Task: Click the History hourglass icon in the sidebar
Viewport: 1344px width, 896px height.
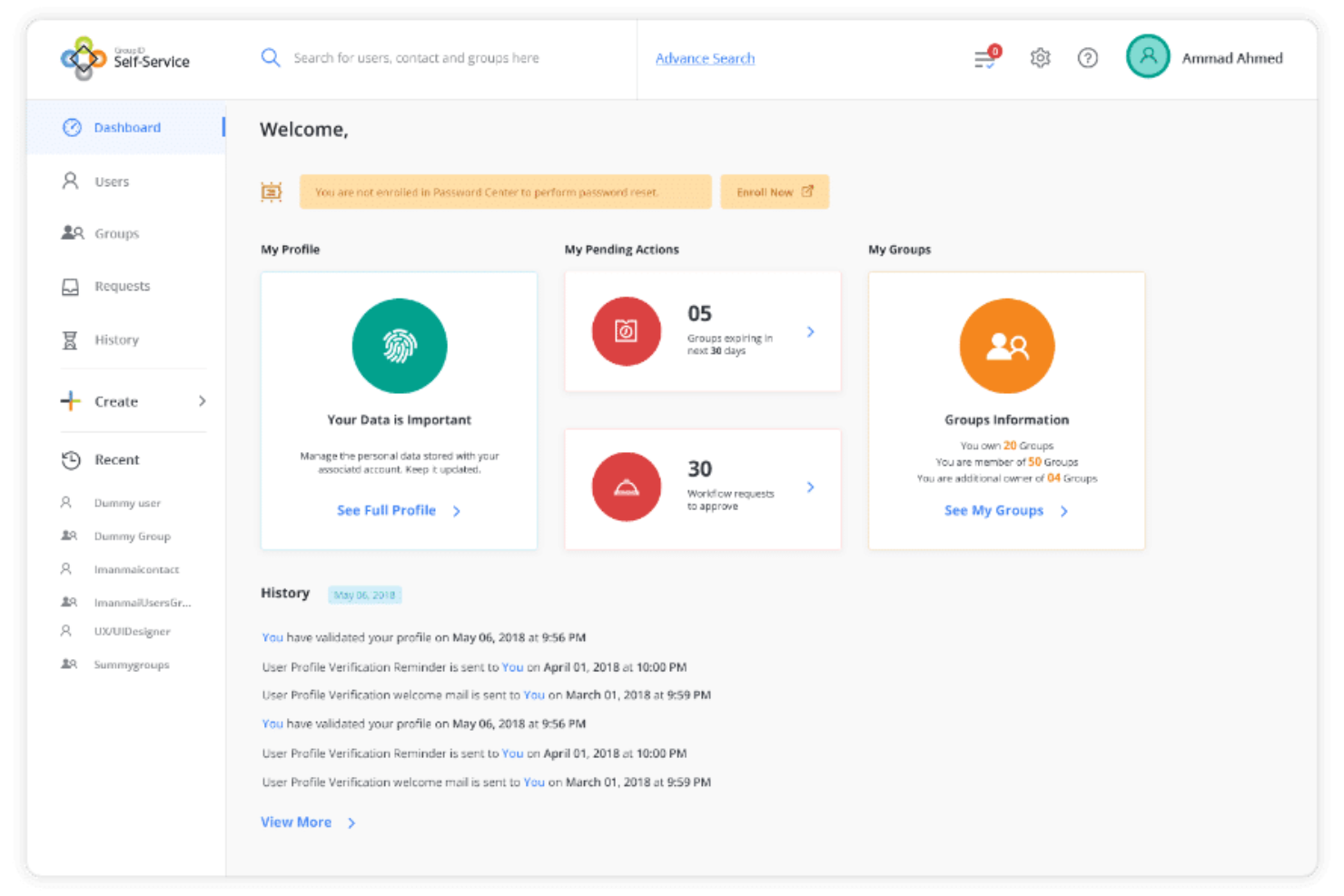Action: pyautogui.click(x=71, y=339)
